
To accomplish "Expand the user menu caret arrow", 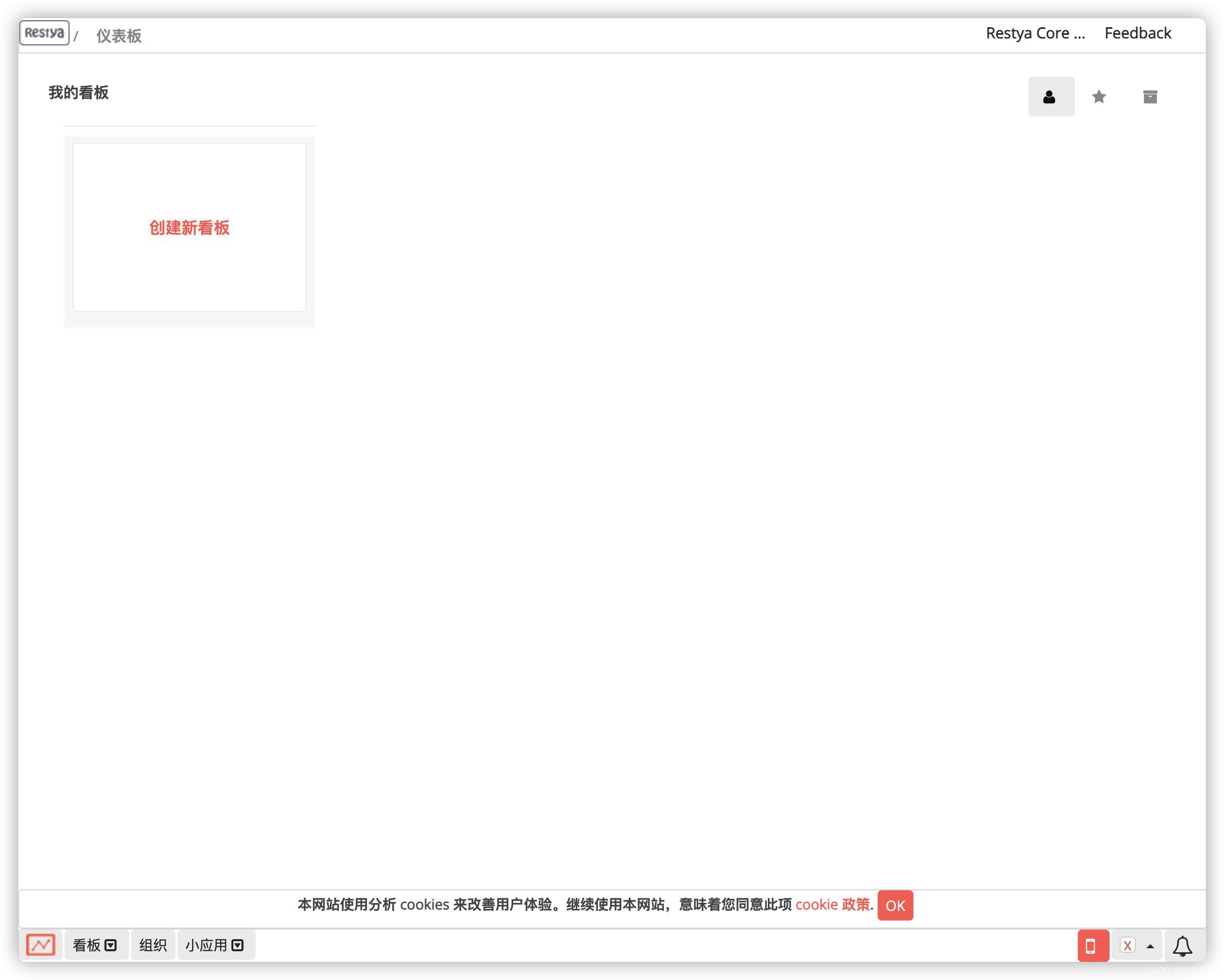I will pos(1150,946).
